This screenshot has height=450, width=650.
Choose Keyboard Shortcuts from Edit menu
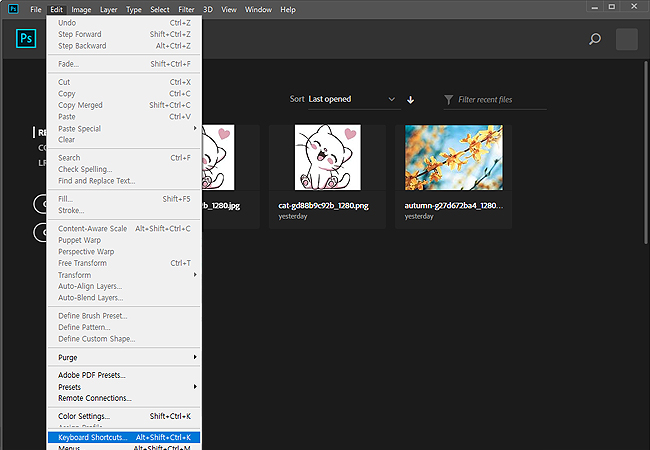[x=124, y=437]
